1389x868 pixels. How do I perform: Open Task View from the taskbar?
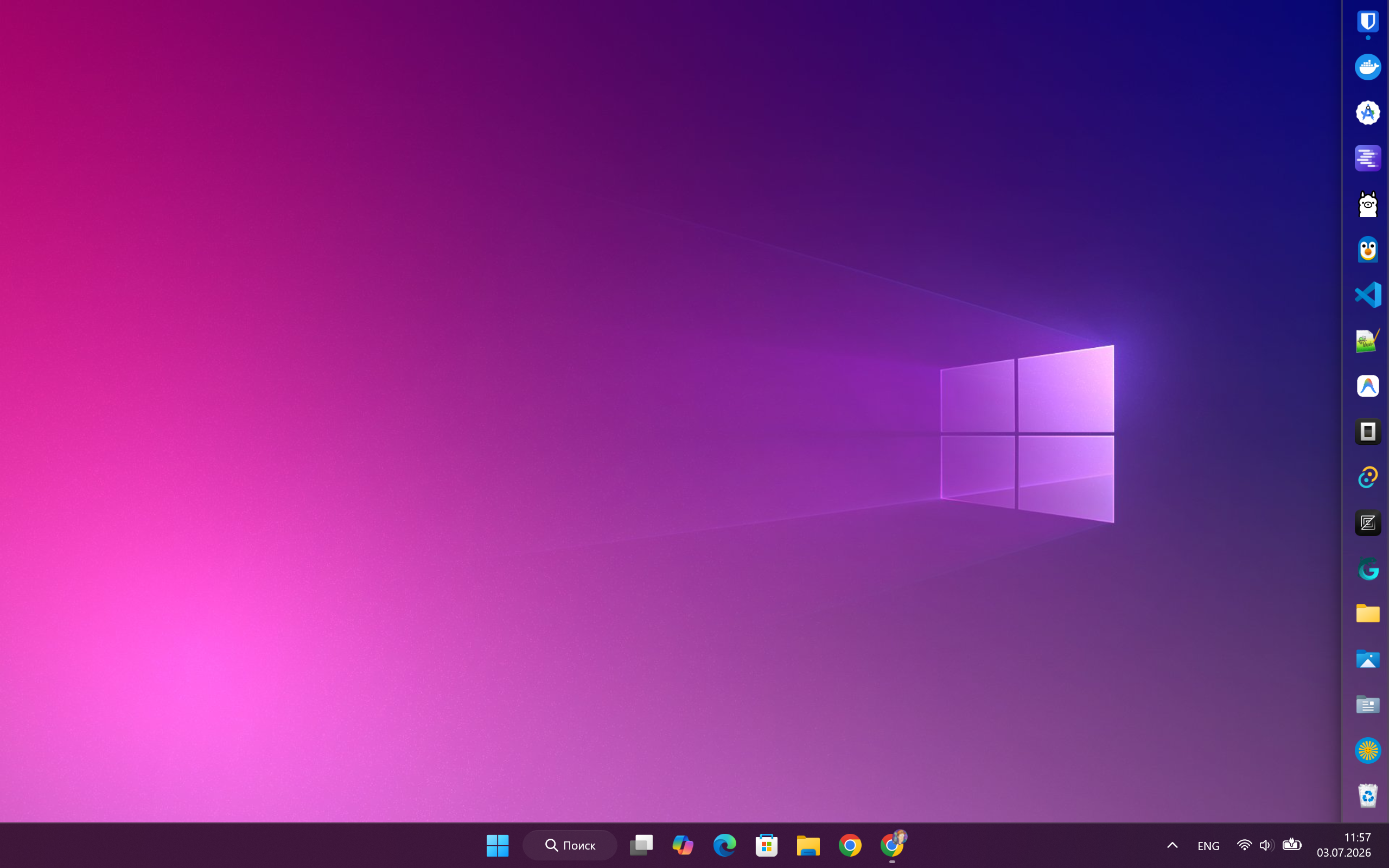[x=641, y=845]
